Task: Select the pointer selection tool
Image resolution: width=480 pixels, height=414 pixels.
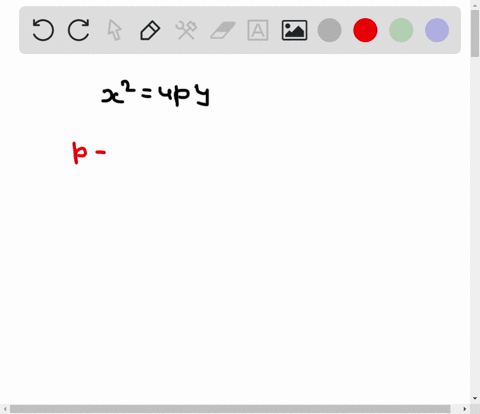Action: pyautogui.click(x=114, y=30)
